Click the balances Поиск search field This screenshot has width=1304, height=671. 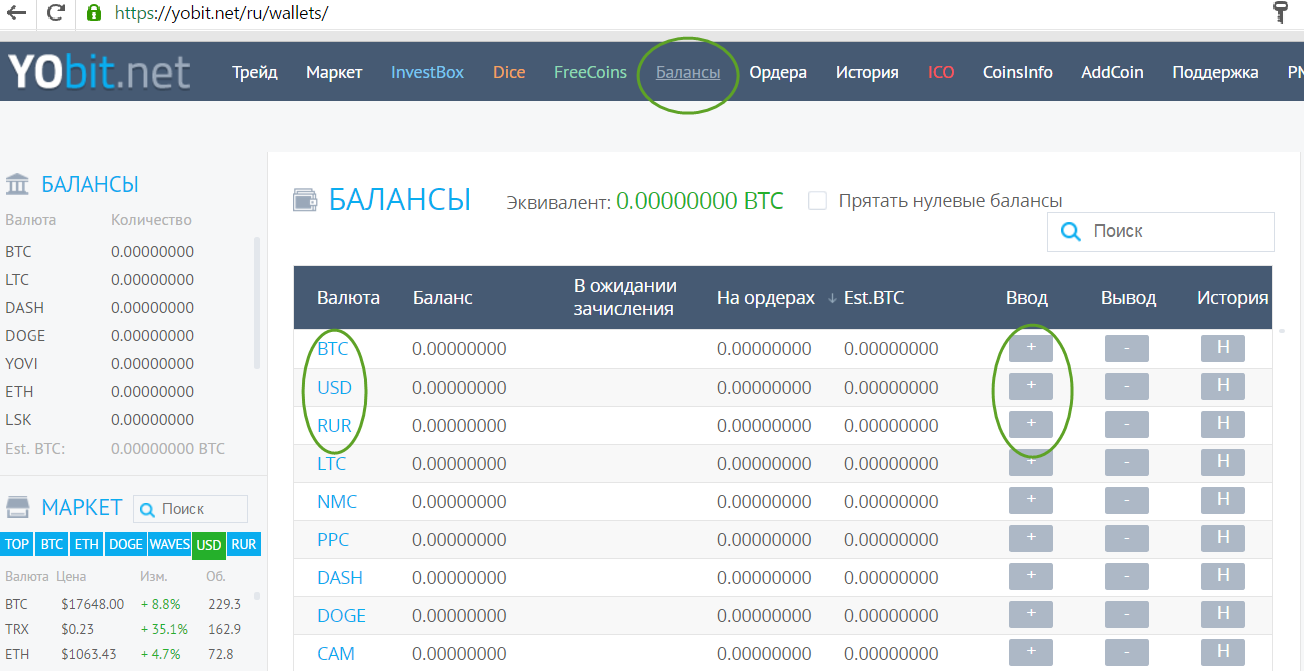click(1161, 231)
